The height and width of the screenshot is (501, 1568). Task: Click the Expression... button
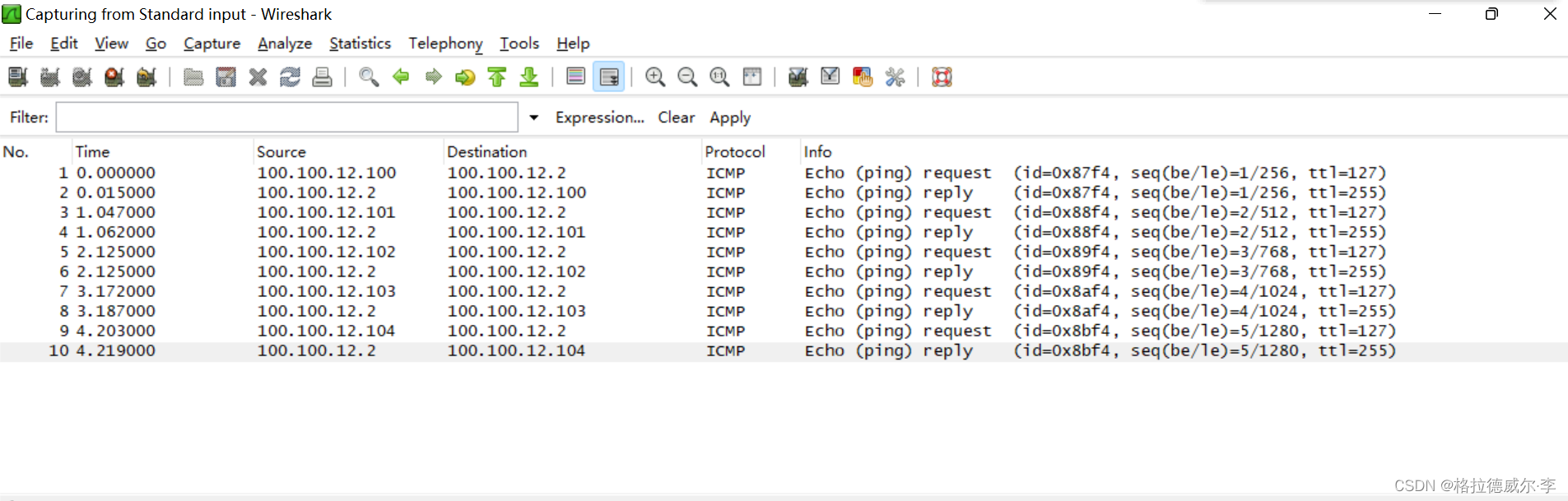[x=599, y=118]
